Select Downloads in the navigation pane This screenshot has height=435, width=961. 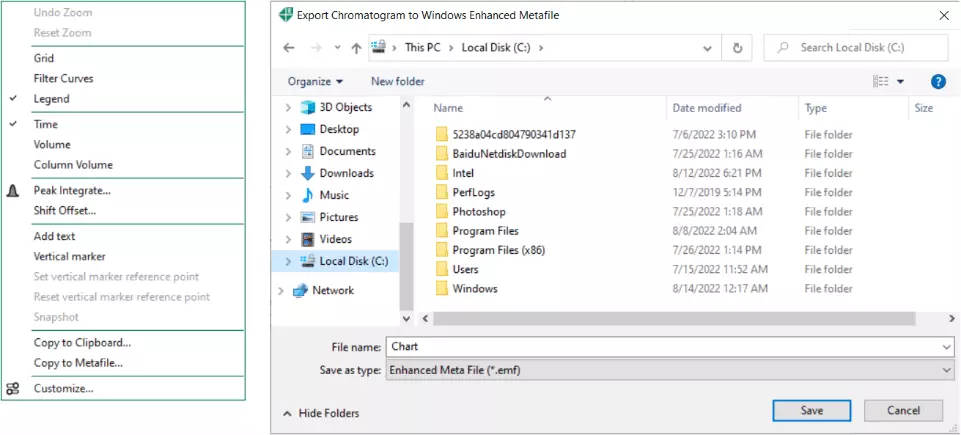pyautogui.click(x=346, y=173)
